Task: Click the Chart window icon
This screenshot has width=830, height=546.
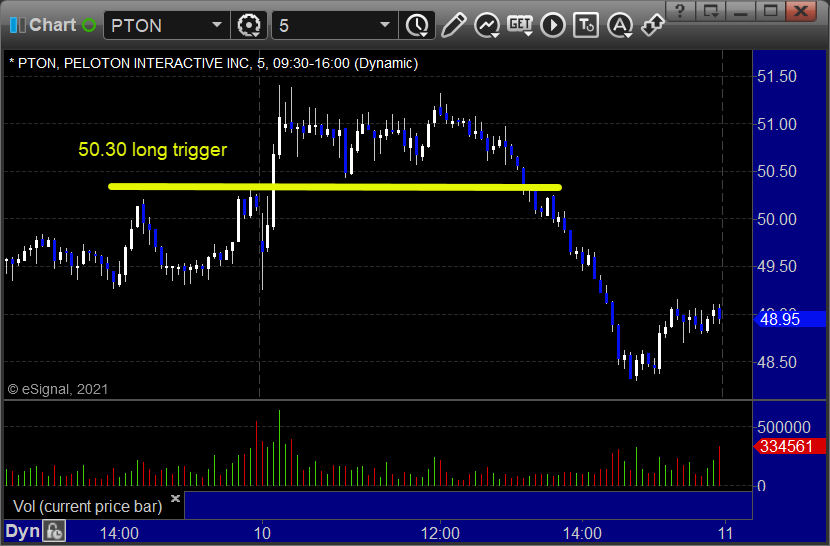Action: pyautogui.click(x=17, y=25)
